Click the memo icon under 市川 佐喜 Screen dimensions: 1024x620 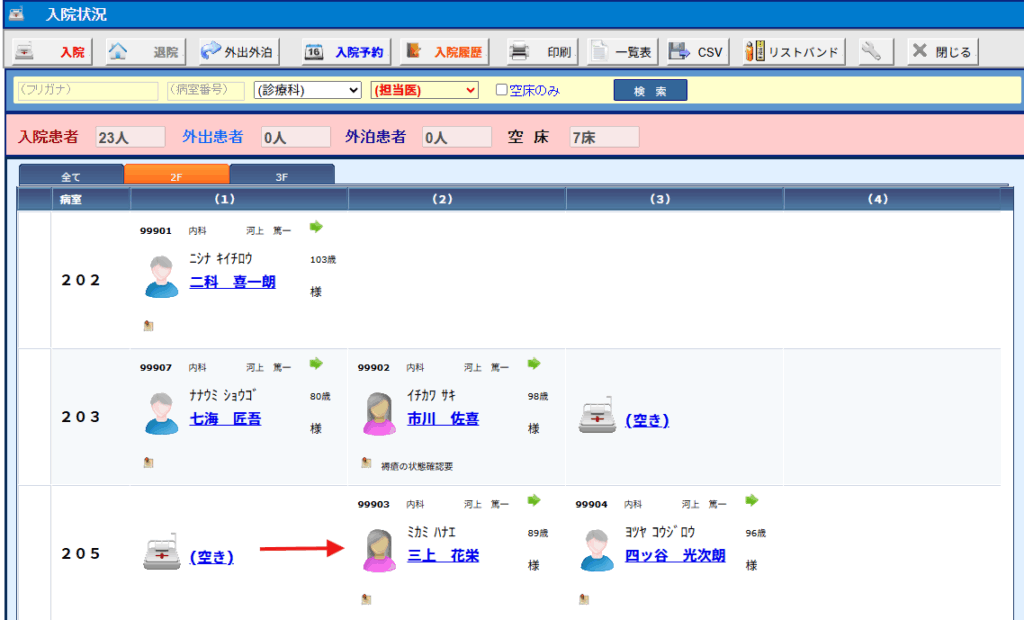(x=366, y=463)
